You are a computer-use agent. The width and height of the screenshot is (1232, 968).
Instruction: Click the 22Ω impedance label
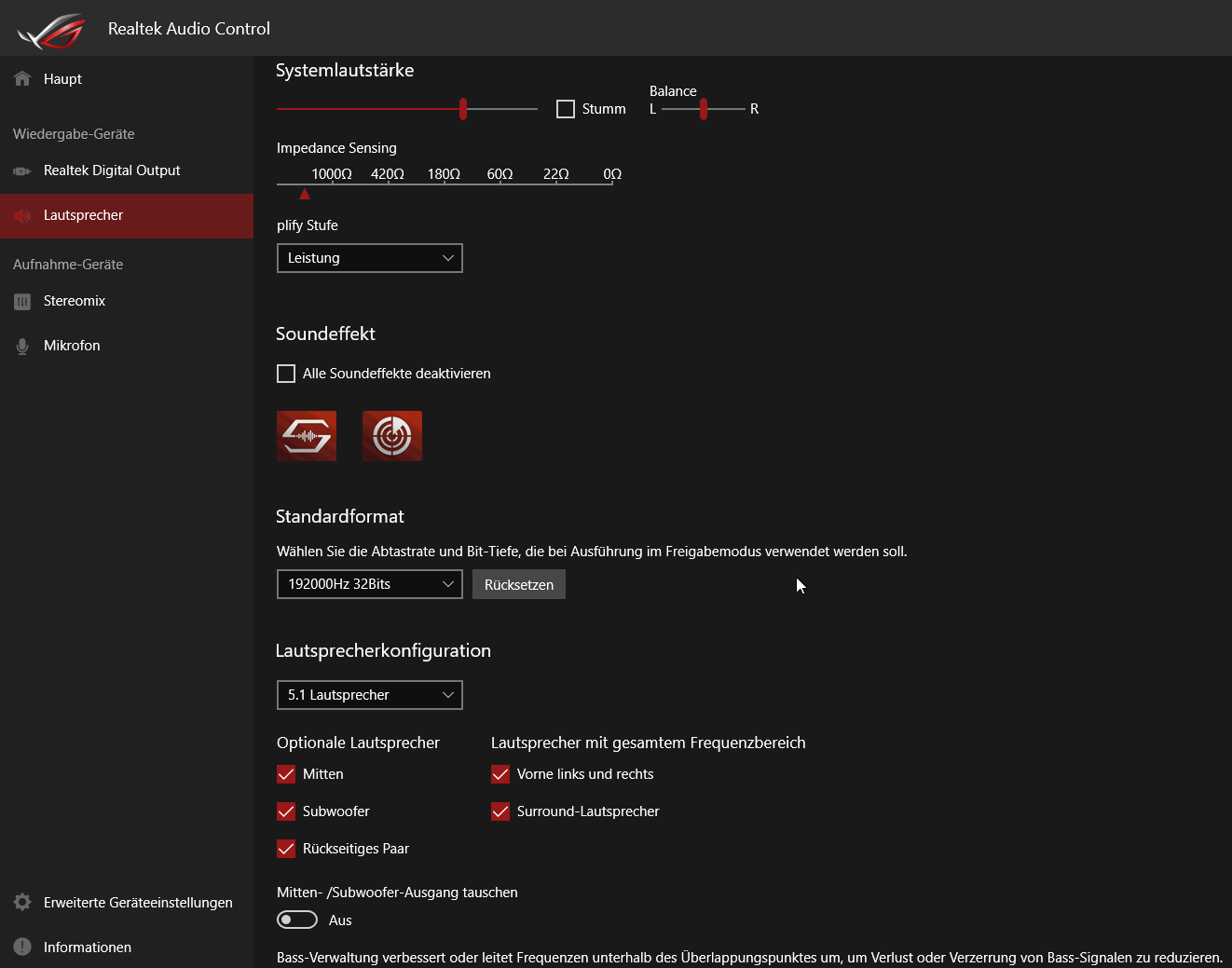(556, 174)
